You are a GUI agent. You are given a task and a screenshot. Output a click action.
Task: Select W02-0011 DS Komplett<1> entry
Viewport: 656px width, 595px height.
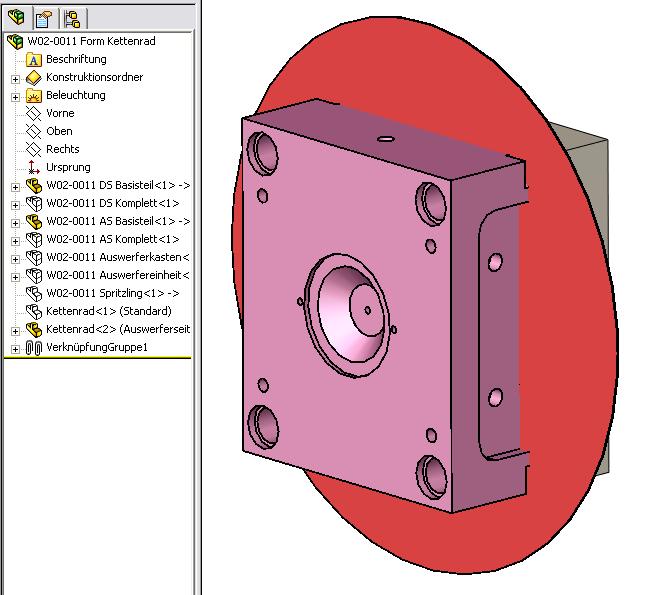113,203
